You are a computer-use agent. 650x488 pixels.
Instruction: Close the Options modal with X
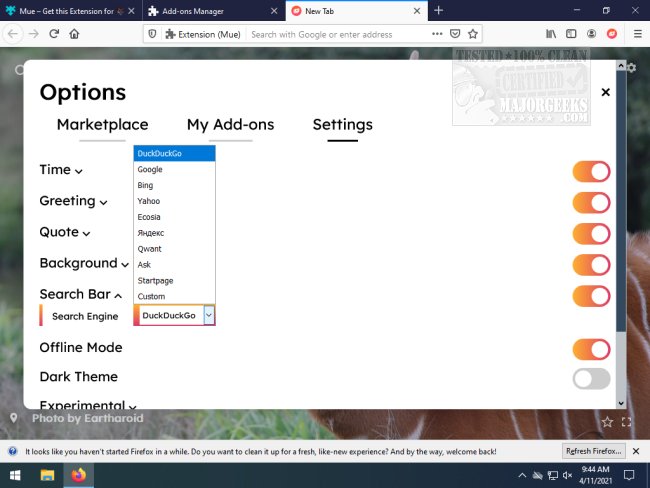(605, 92)
